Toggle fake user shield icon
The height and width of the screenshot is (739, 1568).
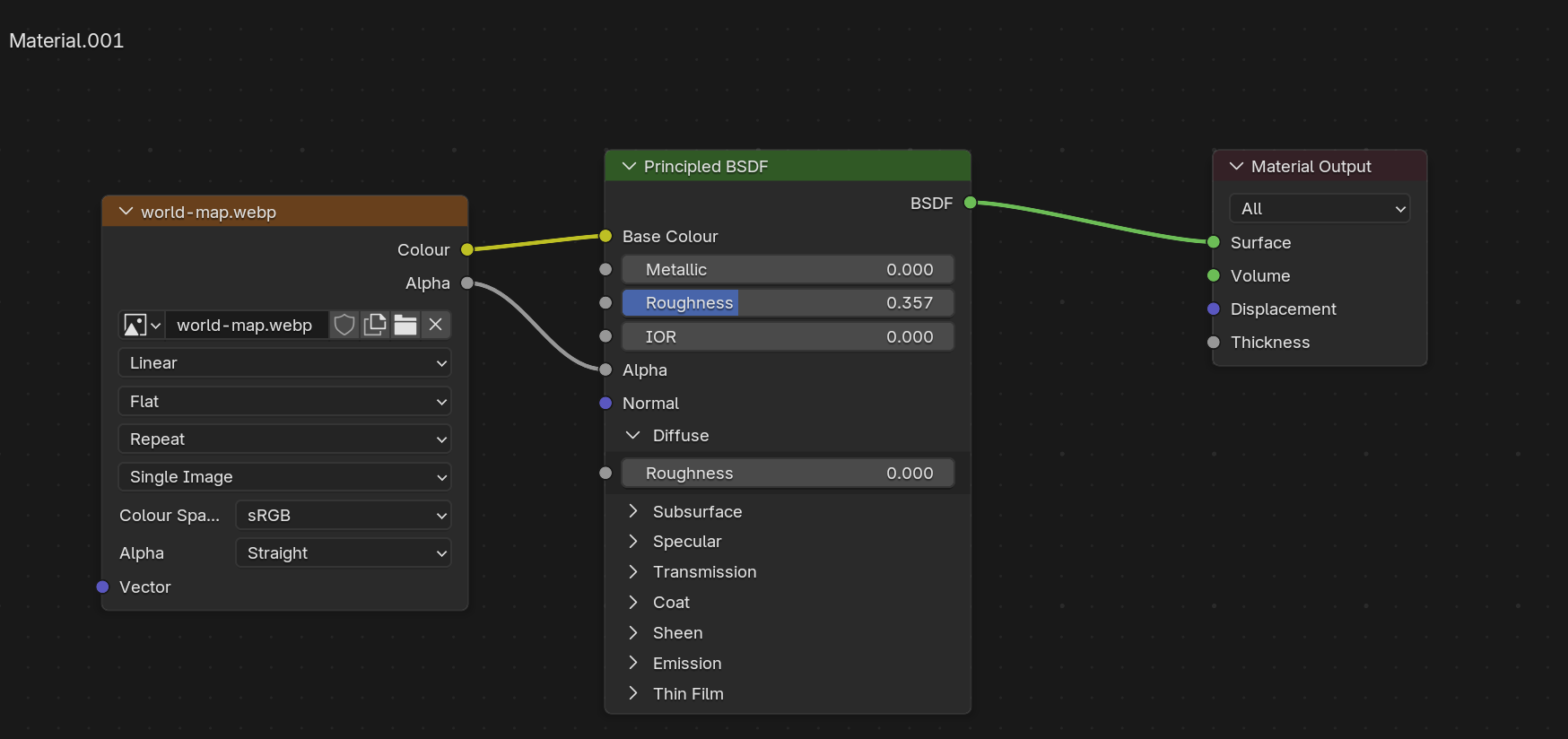pyautogui.click(x=344, y=325)
